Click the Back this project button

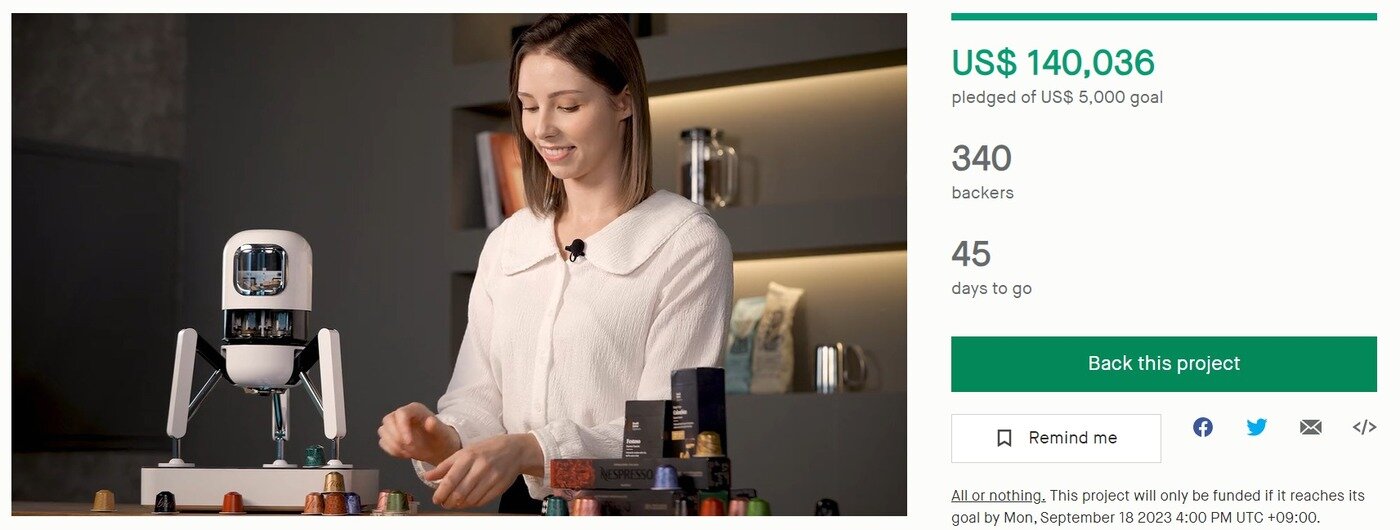(x=1164, y=364)
